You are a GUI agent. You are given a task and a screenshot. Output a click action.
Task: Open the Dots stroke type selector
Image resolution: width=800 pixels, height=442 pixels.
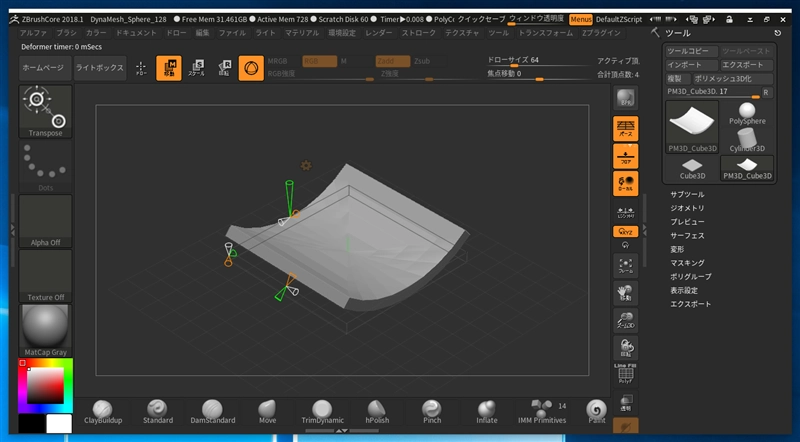click(x=45, y=166)
